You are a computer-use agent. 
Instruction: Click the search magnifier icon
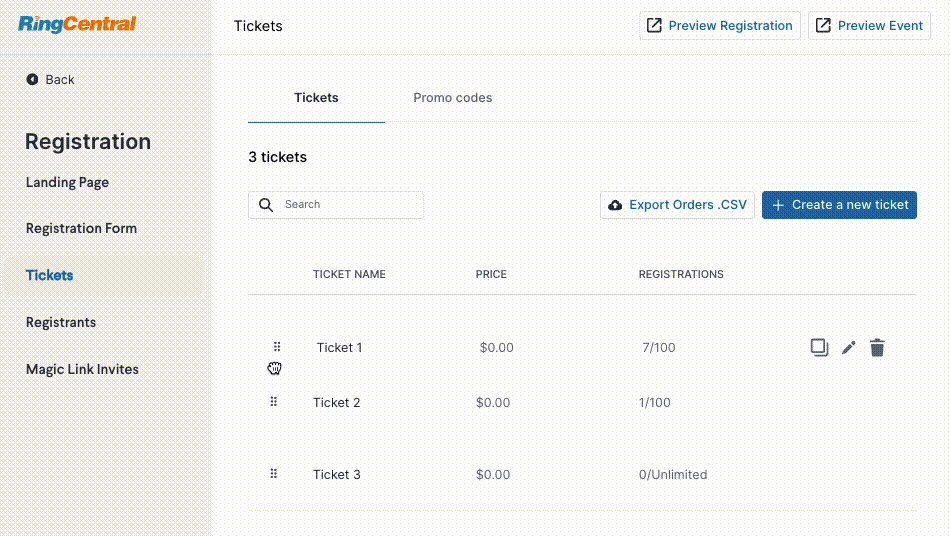pyautogui.click(x=266, y=205)
